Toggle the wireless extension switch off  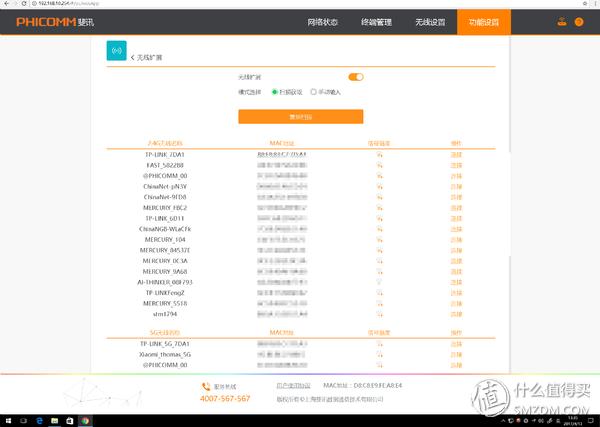coord(356,77)
